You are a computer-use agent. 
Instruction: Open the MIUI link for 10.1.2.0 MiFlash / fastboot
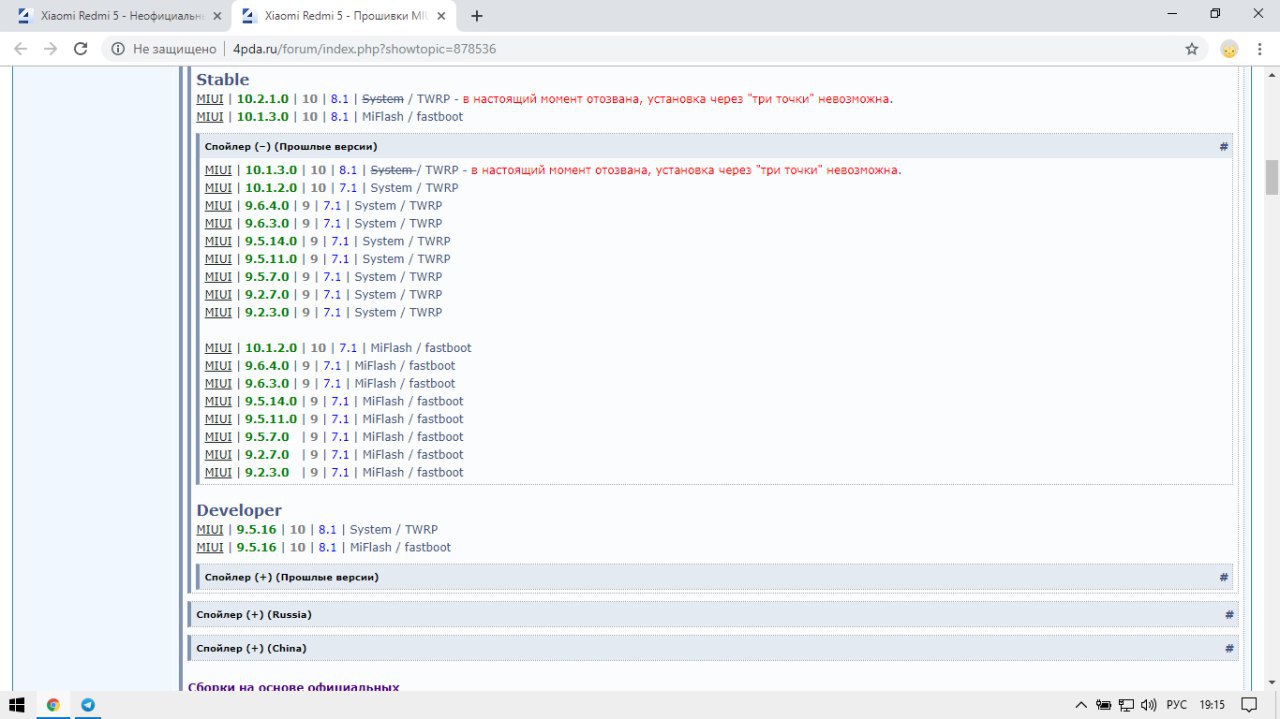point(218,348)
